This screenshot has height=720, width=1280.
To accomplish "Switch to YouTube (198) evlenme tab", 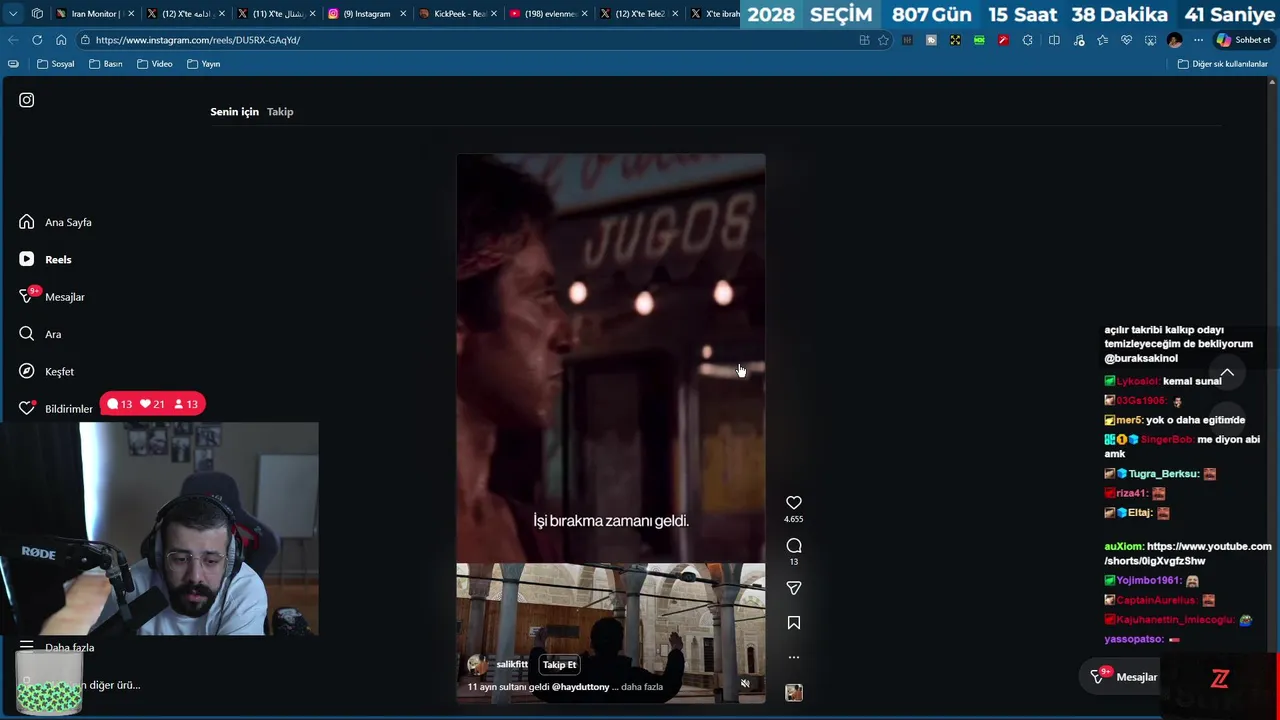I will (547, 14).
